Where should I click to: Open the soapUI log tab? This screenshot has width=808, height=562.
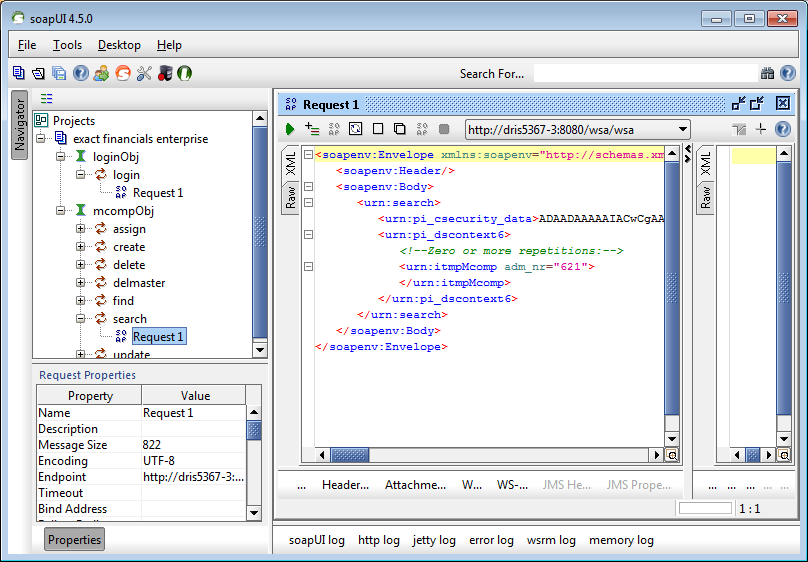pos(316,540)
